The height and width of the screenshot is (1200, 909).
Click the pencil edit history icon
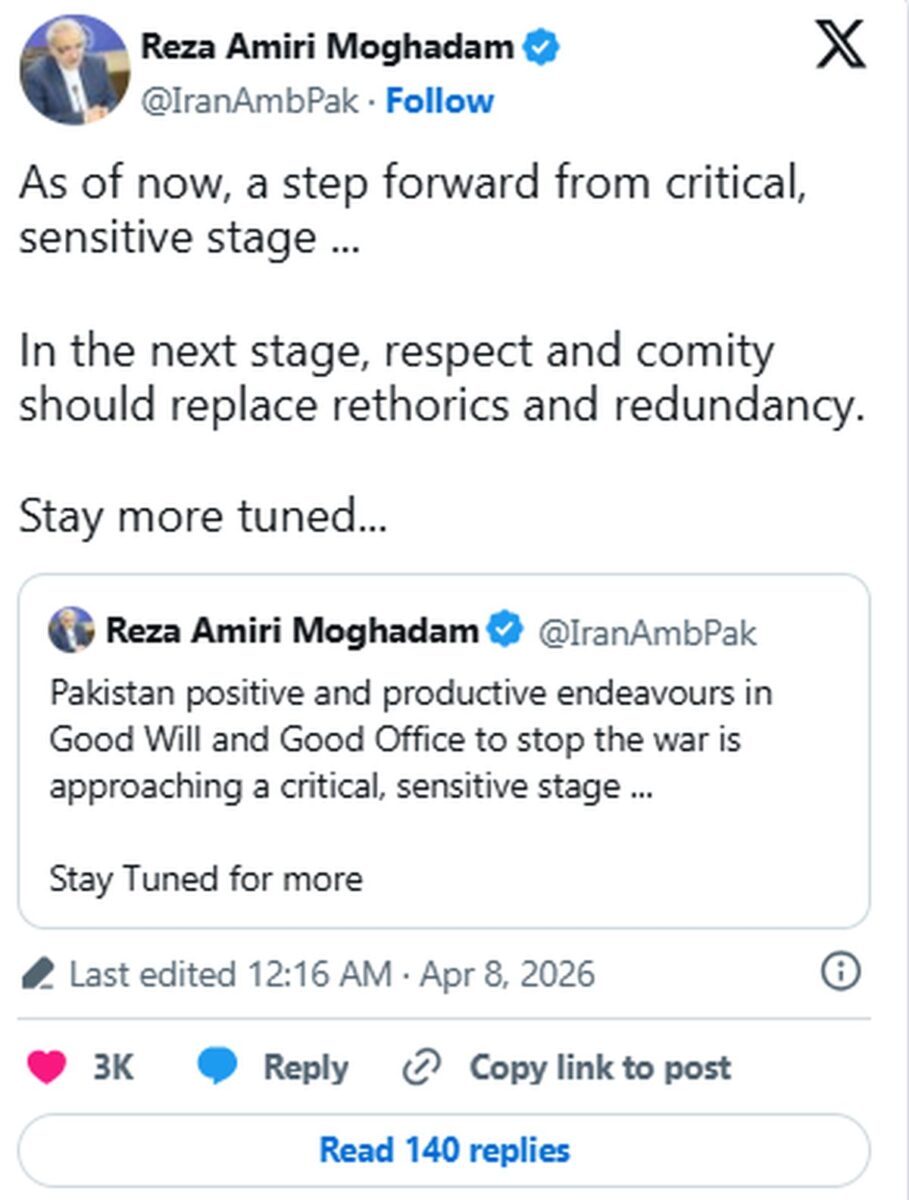(38, 973)
